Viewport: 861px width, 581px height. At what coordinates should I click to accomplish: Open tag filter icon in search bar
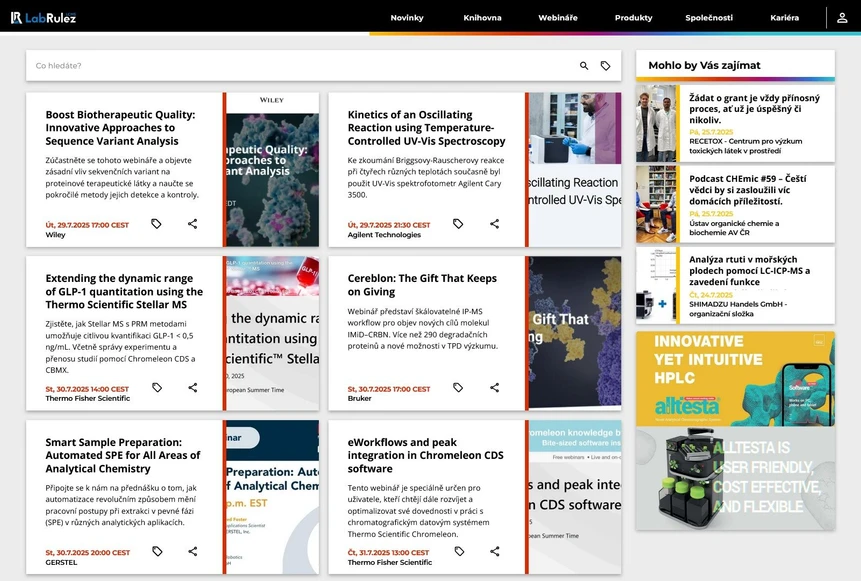coord(605,66)
